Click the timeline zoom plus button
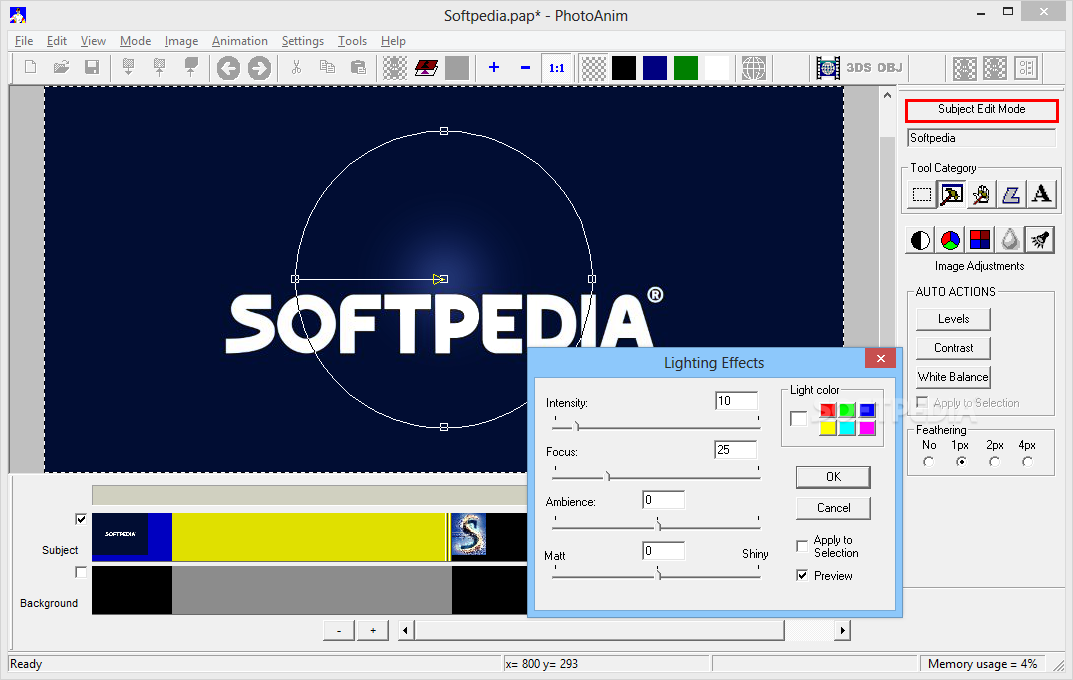 (373, 630)
